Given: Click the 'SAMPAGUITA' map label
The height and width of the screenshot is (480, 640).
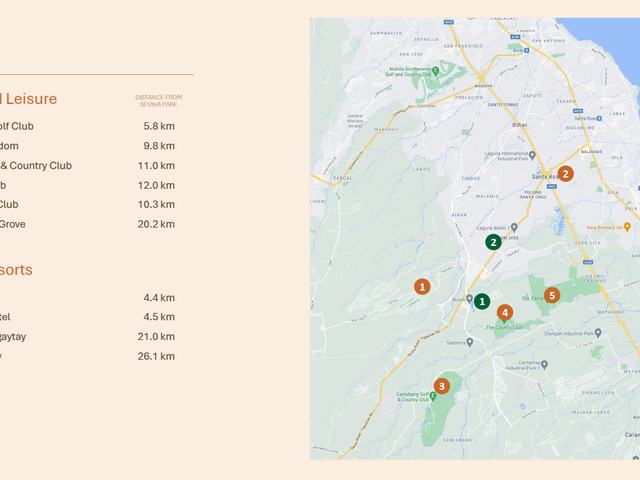Looking at the screenshot, I should pos(386,33).
